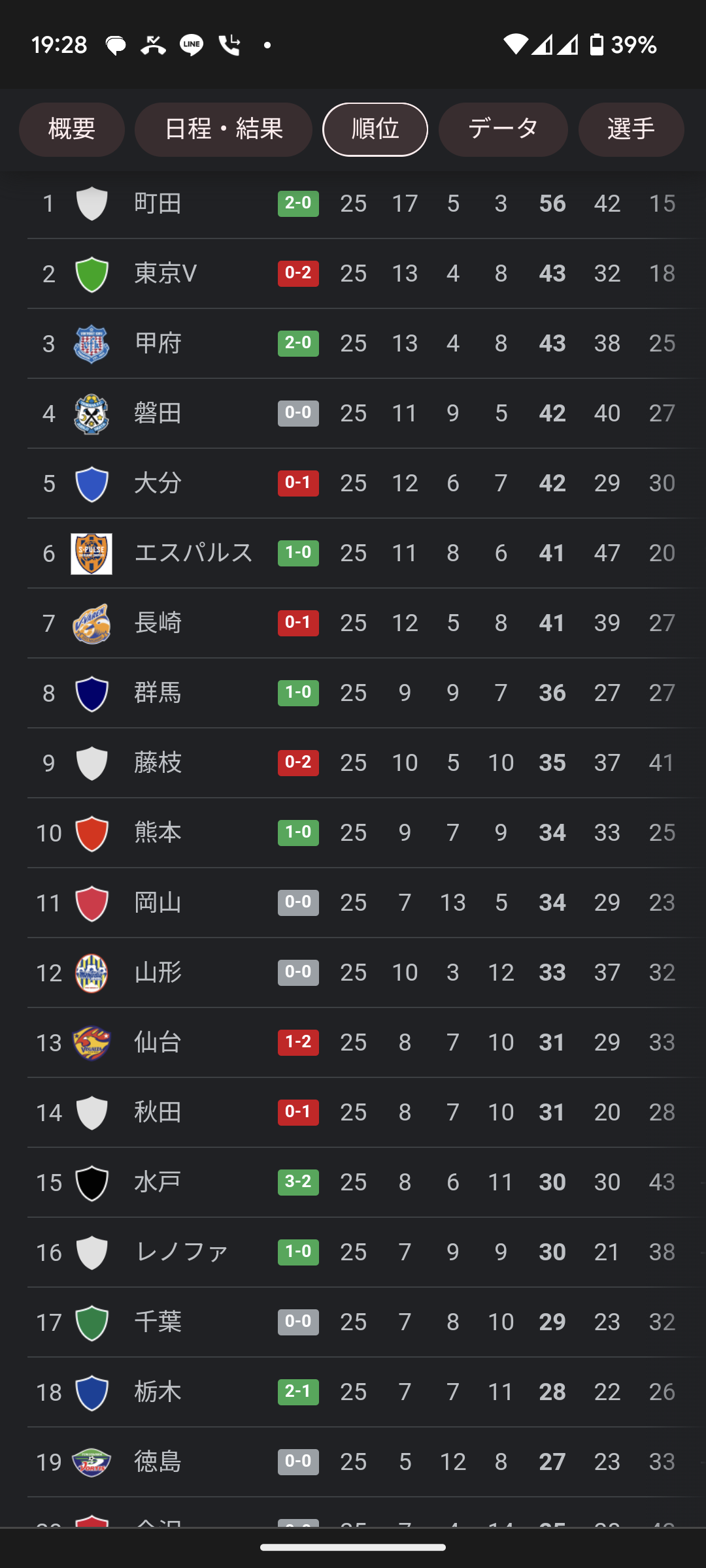
Task: Open the エスパルス team name link
Action: click(x=193, y=553)
